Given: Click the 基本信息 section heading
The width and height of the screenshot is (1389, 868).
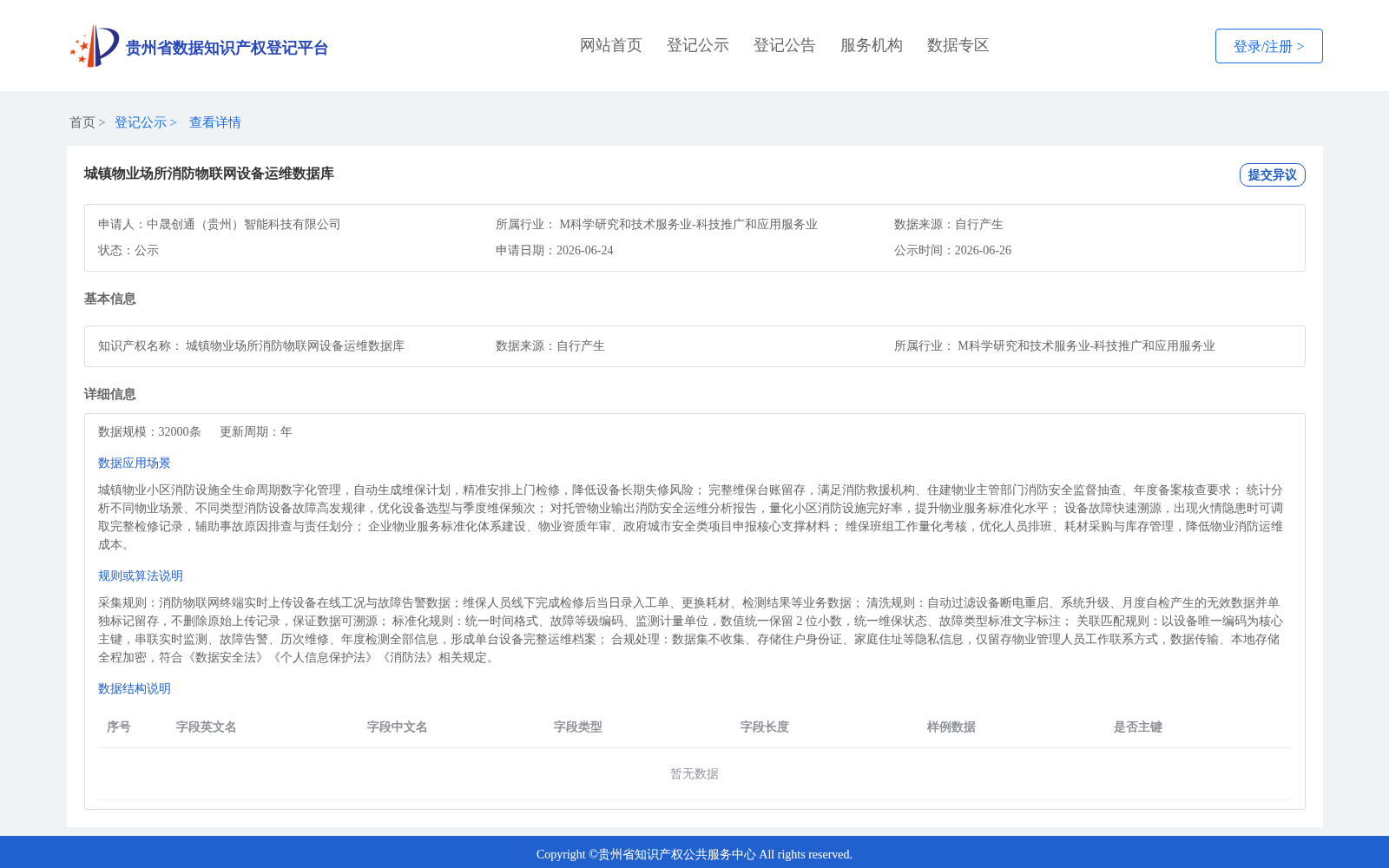Looking at the screenshot, I should (x=110, y=299).
